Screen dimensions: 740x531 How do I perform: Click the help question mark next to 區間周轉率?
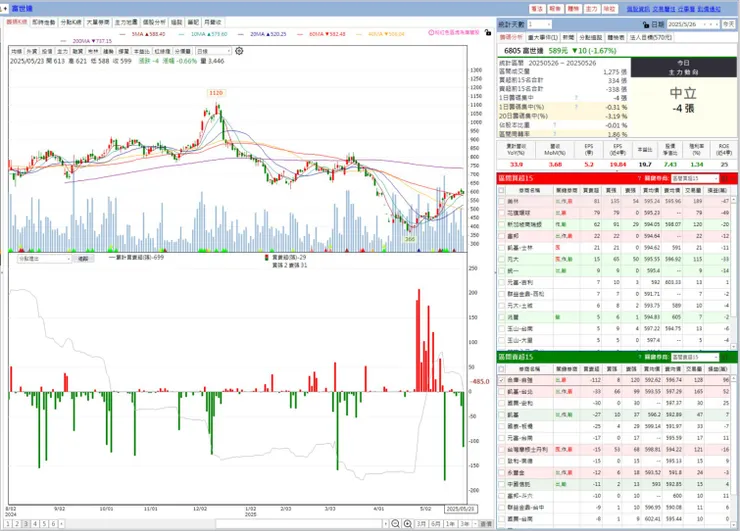point(555,134)
